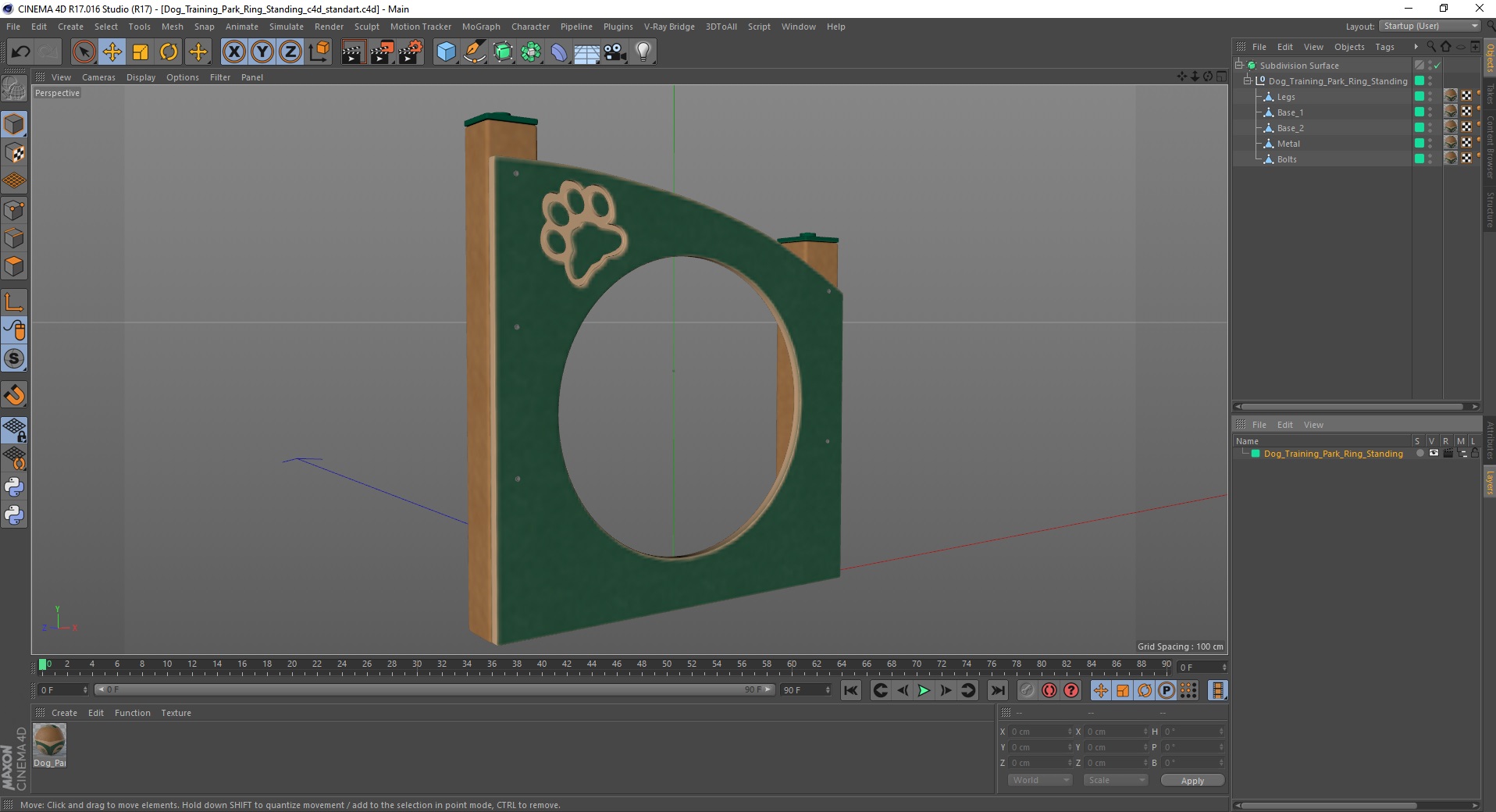Open the spline Pen tool
The image size is (1496, 812).
coord(475,52)
